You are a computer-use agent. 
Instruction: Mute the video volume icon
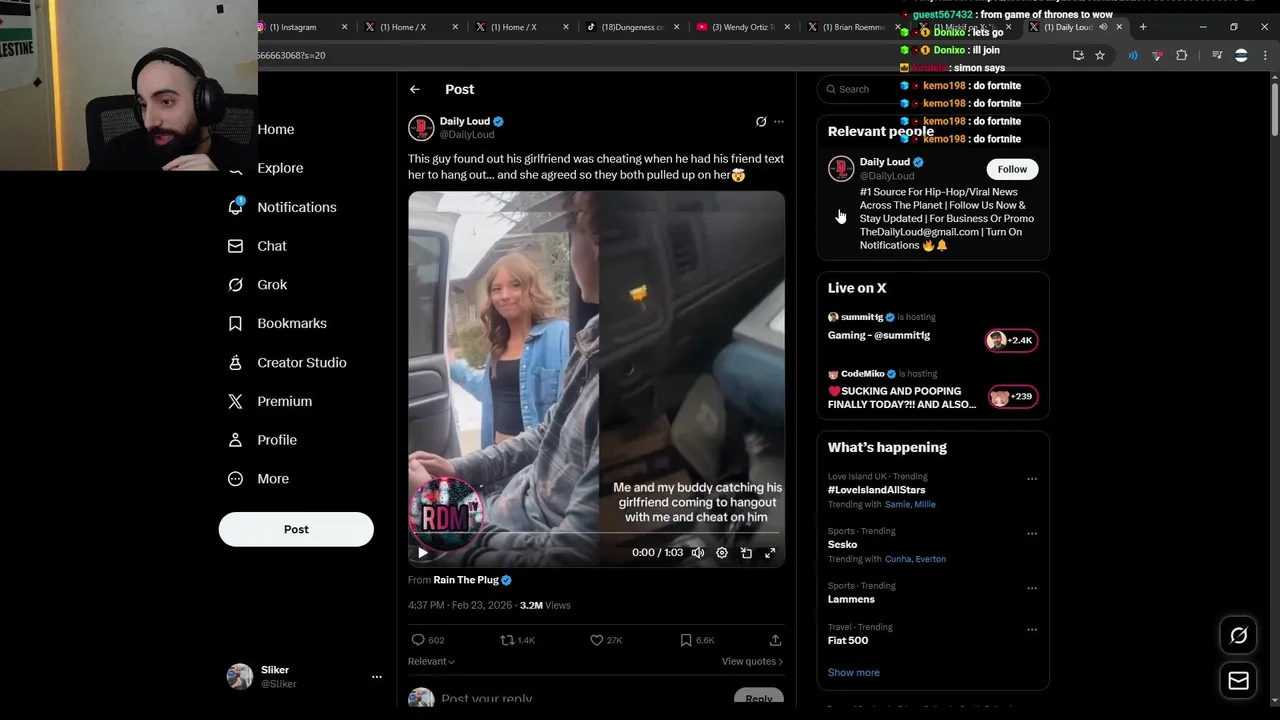pyautogui.click(x=698, y=552)
